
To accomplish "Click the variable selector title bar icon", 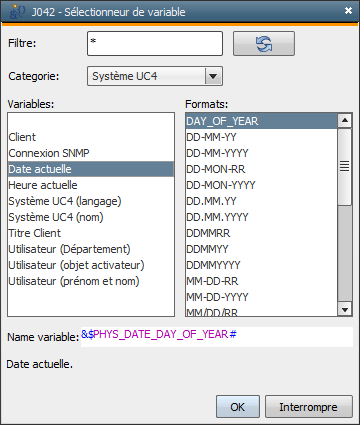I will click(x=17, y=12).
